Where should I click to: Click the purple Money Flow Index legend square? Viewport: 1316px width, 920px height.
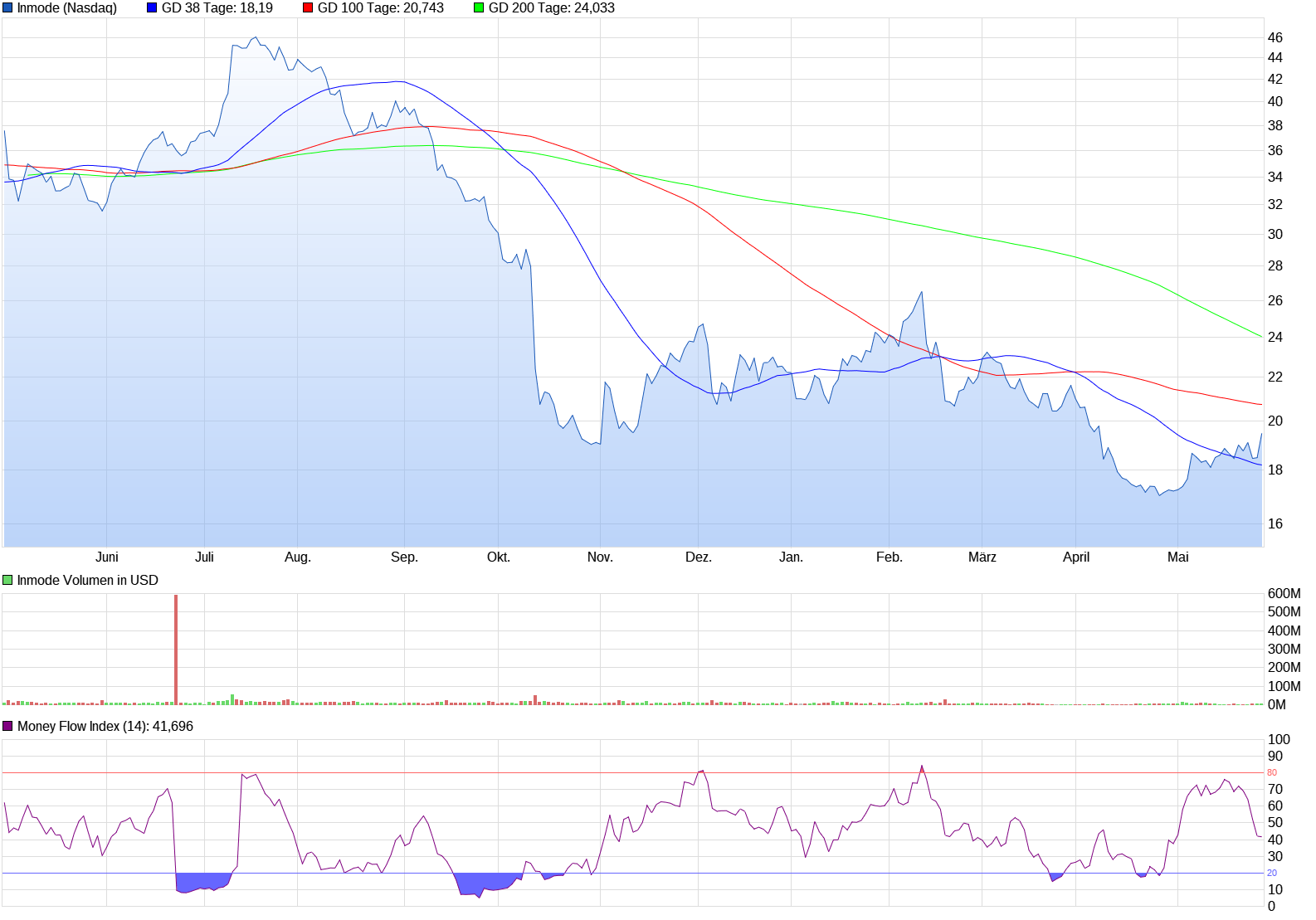pyautogui.click(x=7, y=727)
